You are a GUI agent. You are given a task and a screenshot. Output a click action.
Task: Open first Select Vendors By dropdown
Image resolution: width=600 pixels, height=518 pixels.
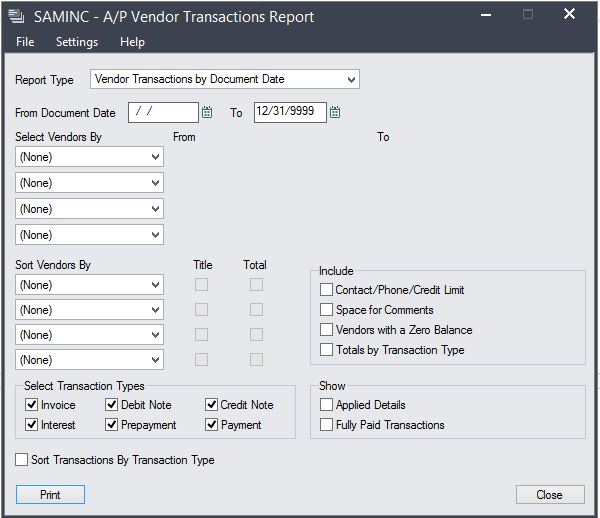click(89, 156)
